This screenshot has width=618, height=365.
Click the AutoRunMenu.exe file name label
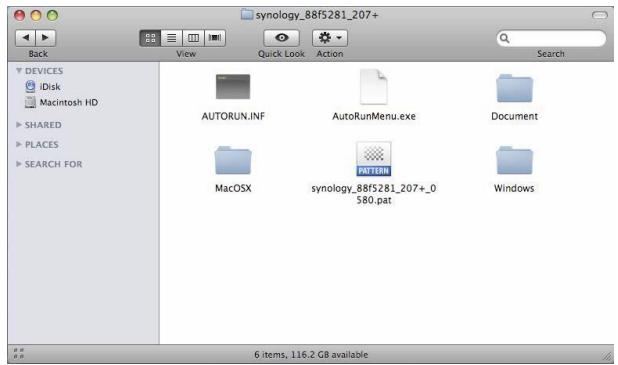point(374,116)
